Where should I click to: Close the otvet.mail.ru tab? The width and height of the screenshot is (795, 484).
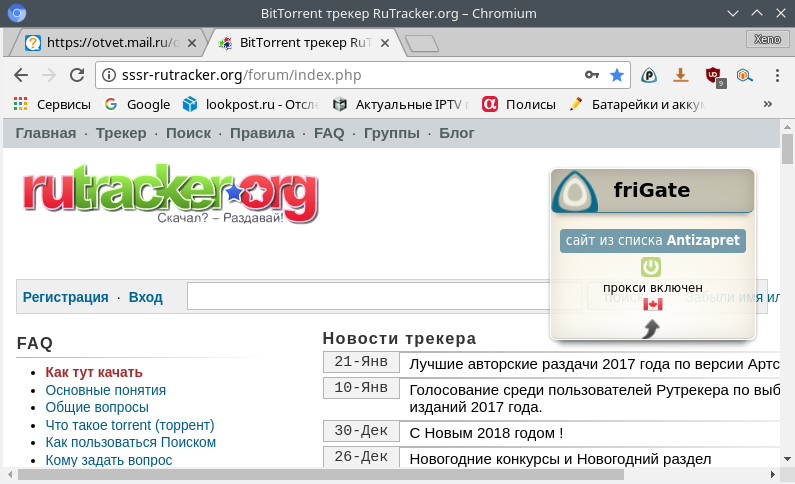pyautogui.click(x=192, y=43)
